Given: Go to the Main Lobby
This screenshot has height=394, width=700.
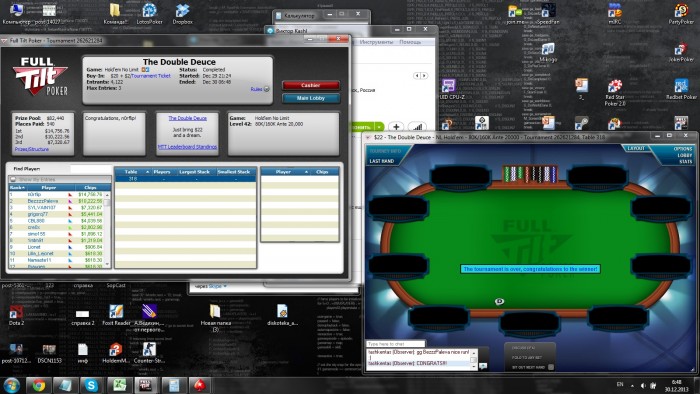Looking at the screenshot, I should (311, 98).
